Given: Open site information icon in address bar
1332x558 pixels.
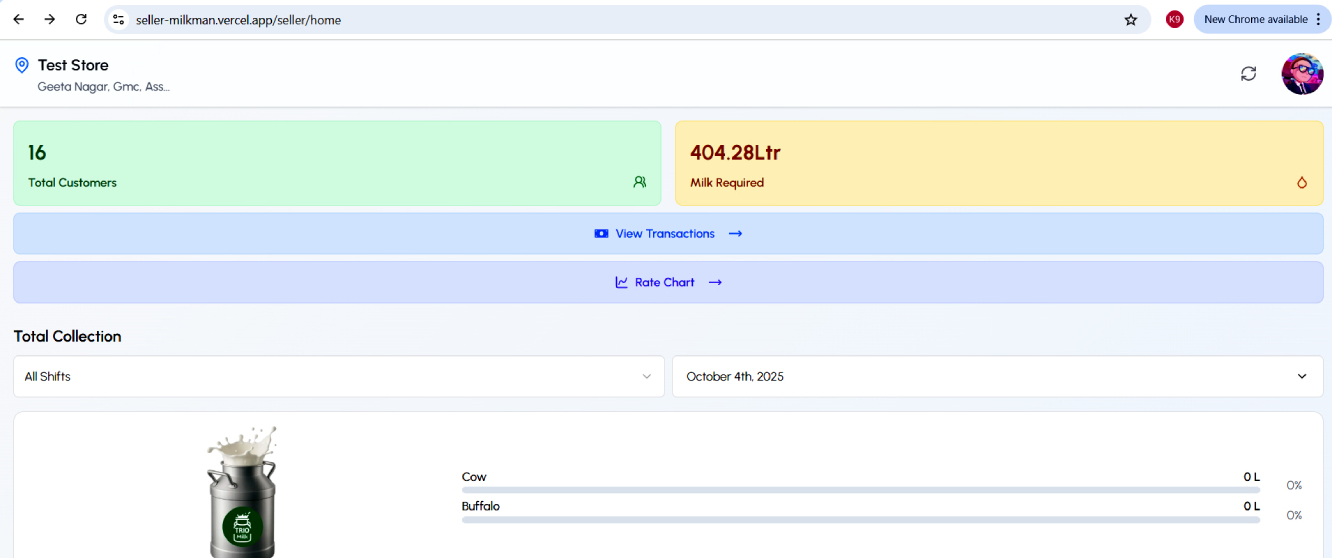Looking at the screenshot, I should [119, 19].
